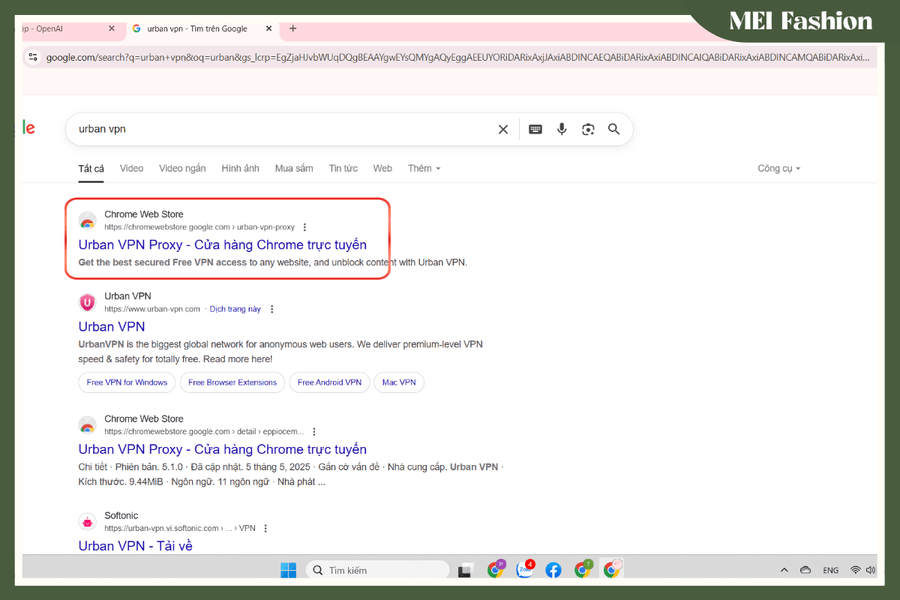Open the active Chrome window with pink badge
The width and height of the screenshot is (900, 600).
tap(612, 569)
